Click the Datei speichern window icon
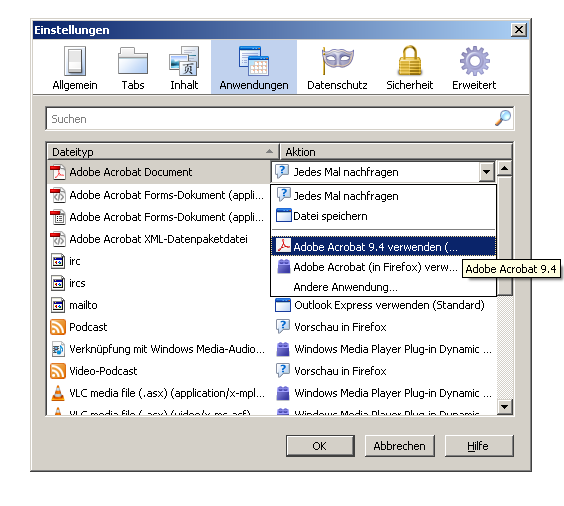 (283, 216)
